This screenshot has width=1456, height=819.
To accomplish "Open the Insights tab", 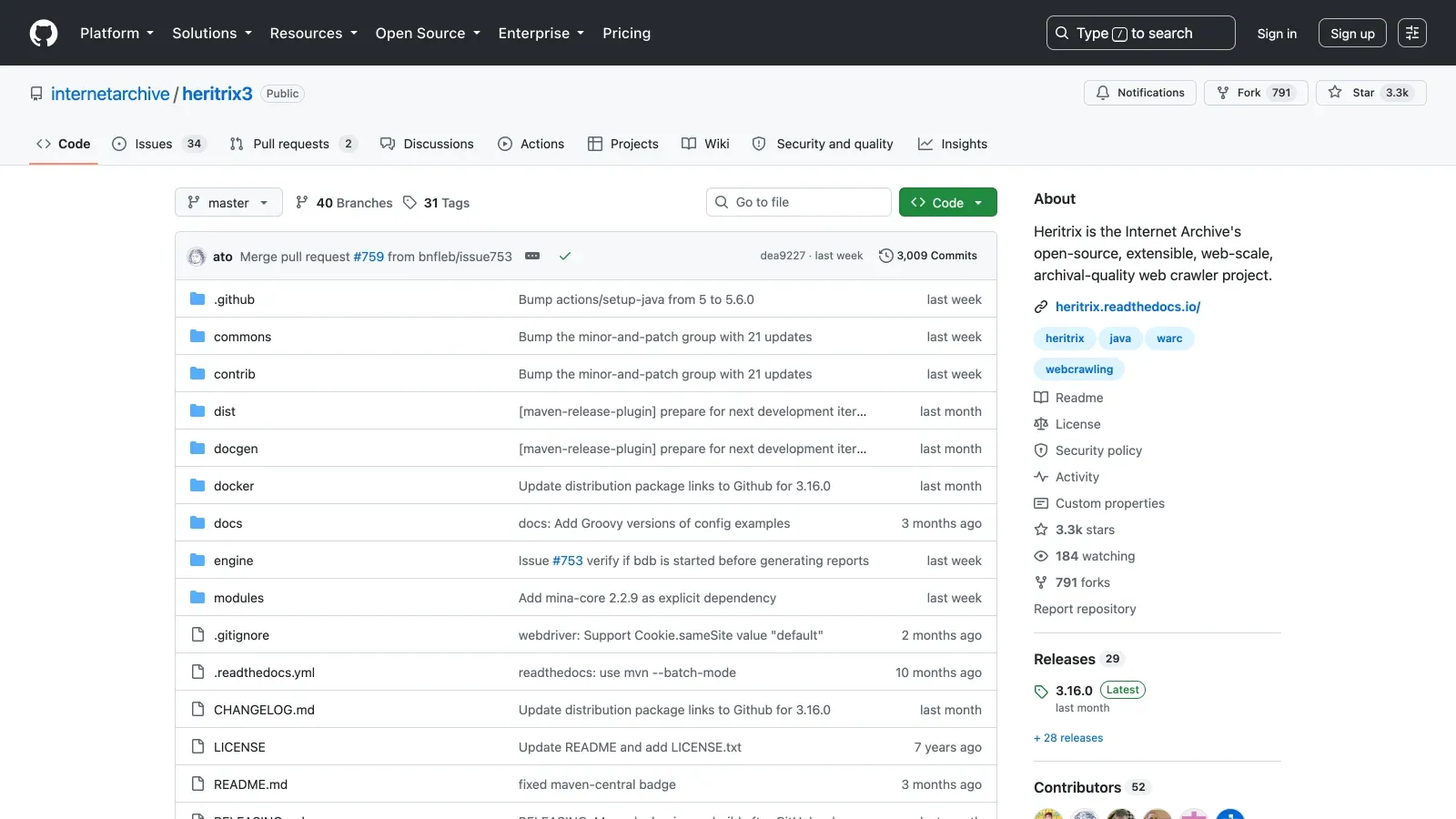I will [953, 144].
